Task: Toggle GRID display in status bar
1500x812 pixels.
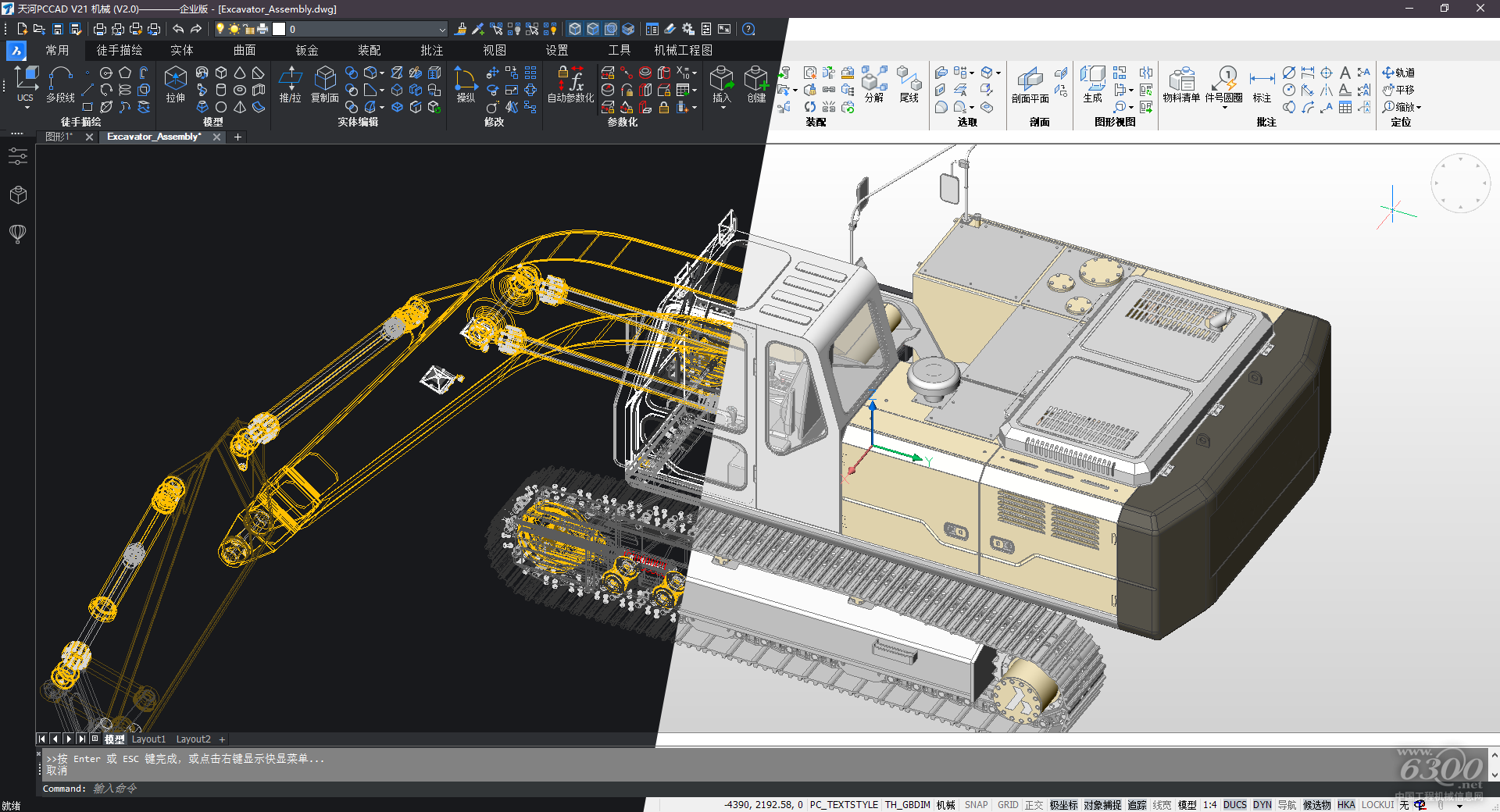Action: (x=1008, y=805)
